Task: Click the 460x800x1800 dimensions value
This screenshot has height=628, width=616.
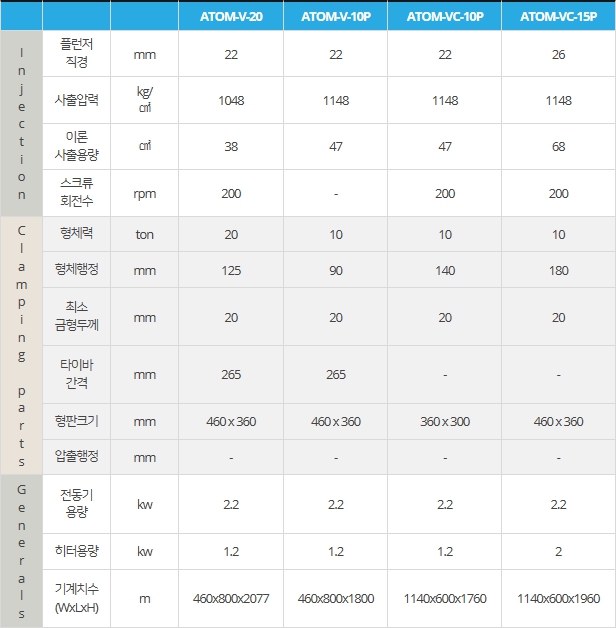Action: (336, 599)
